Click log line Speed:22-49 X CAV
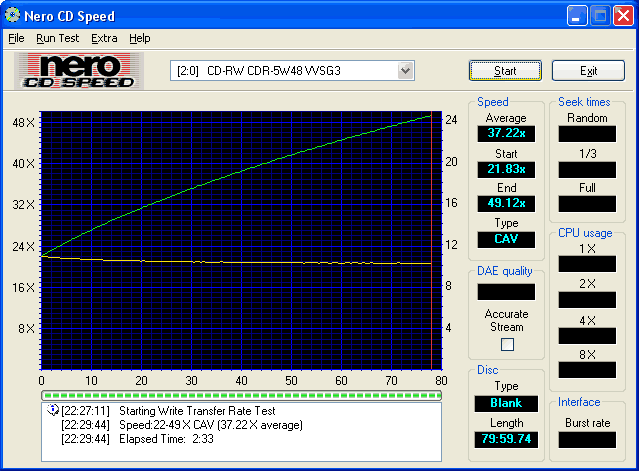Image resolution: width=639 pixels, height=471 pixels. [211, 425]
